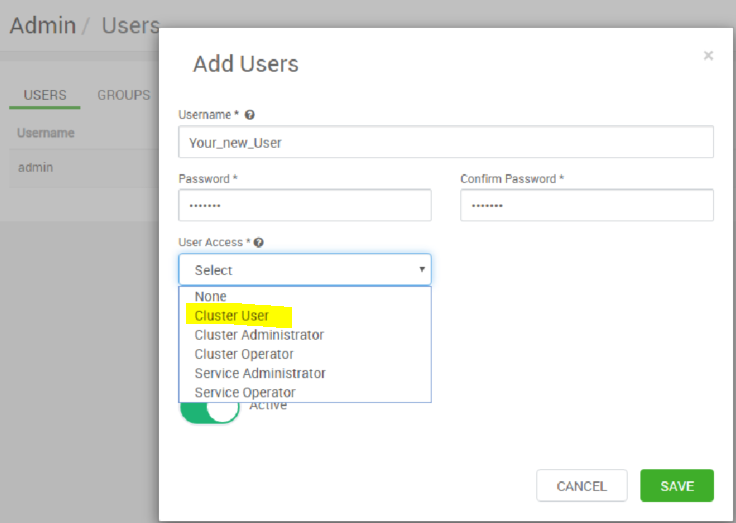Screen dimensions: 736x523
Task: Close the Add Users dialog with X
Action: click(x=708, y=56)
